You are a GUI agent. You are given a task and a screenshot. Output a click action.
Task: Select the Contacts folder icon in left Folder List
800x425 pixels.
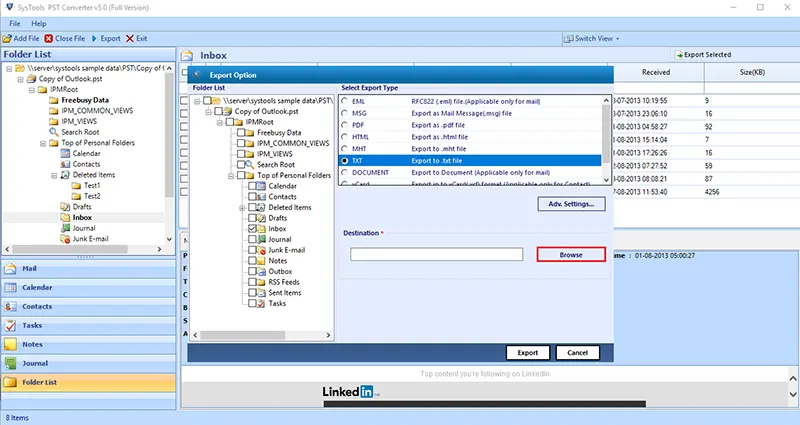pos(65,164)
